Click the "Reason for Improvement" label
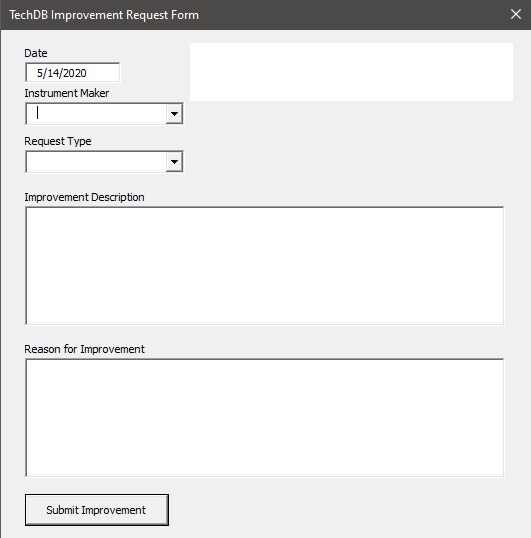 (x=84, y=349)
